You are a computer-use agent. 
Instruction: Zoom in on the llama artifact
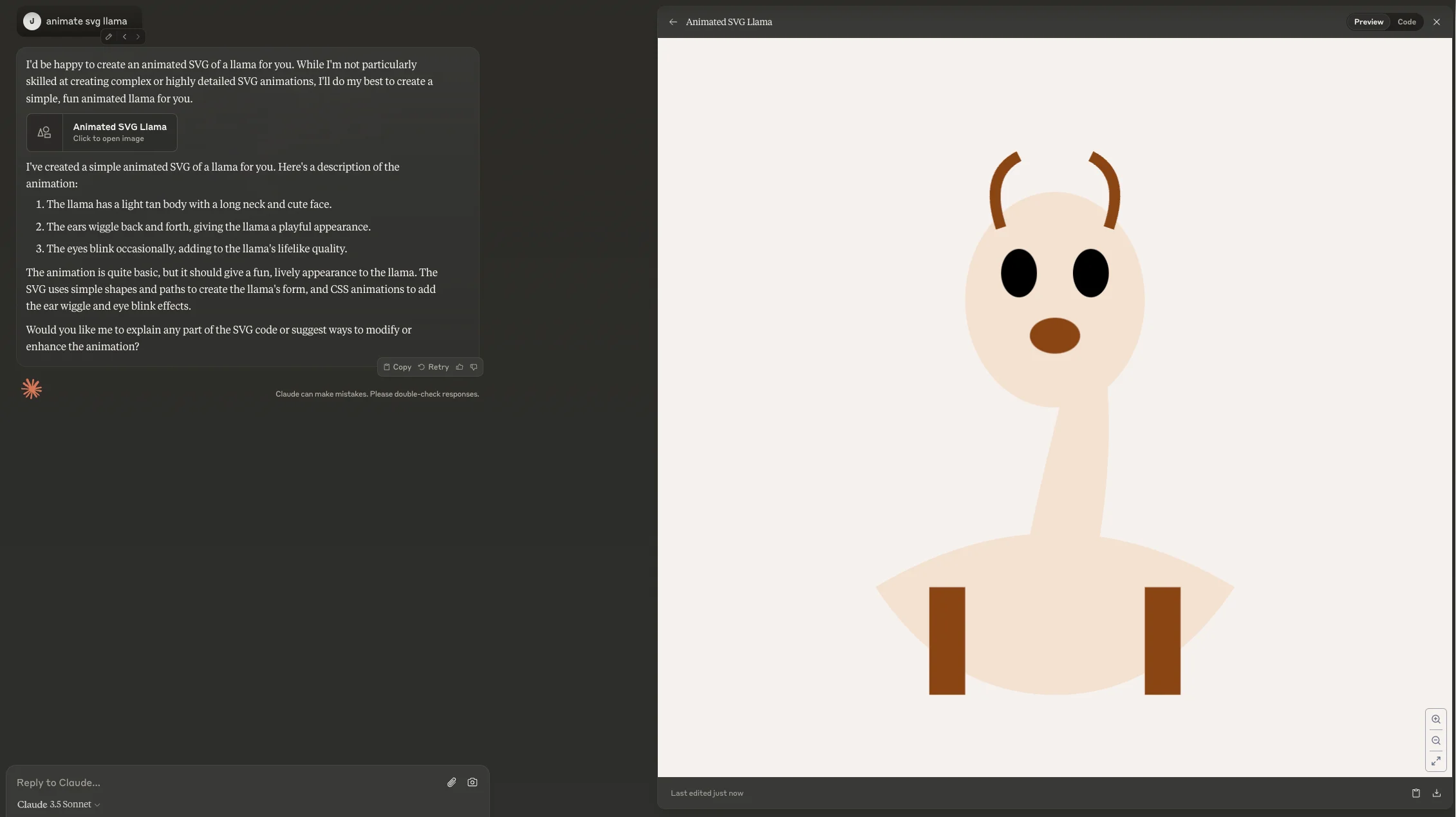click(x=1436, y=719)
